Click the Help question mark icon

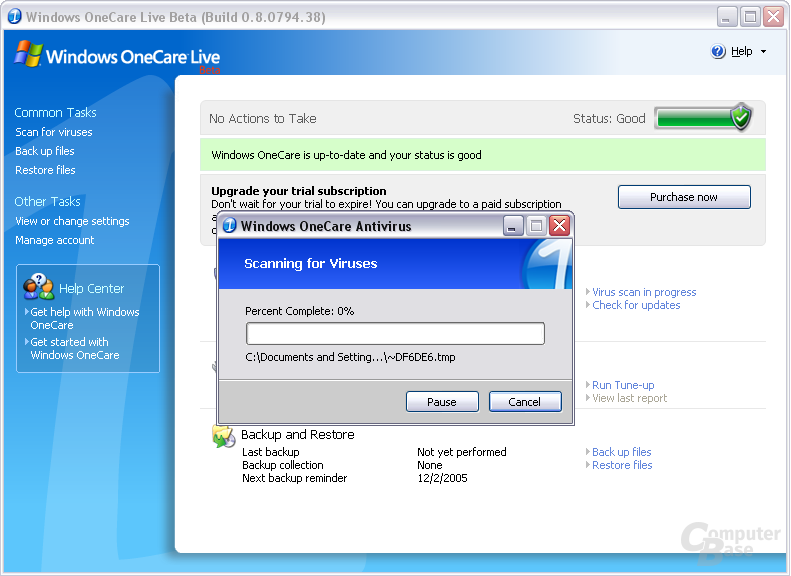718,51
